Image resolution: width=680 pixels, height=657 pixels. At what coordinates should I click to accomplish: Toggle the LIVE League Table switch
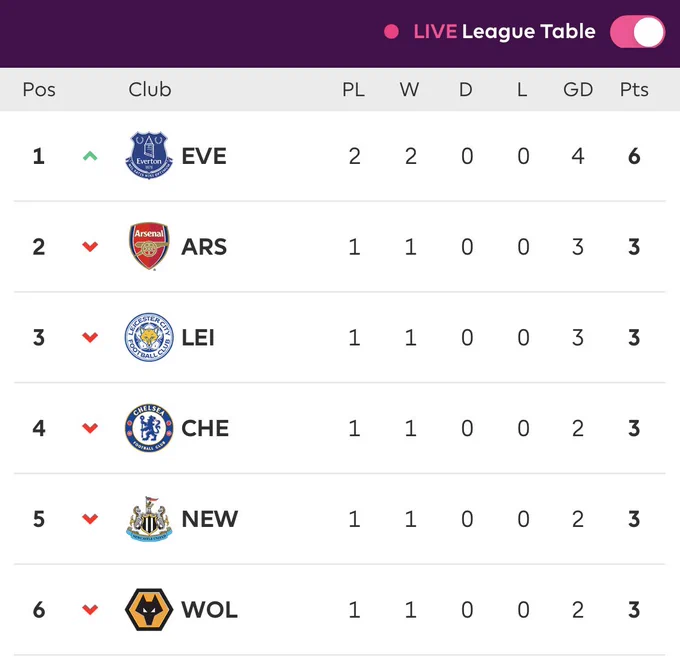point(637,32)
